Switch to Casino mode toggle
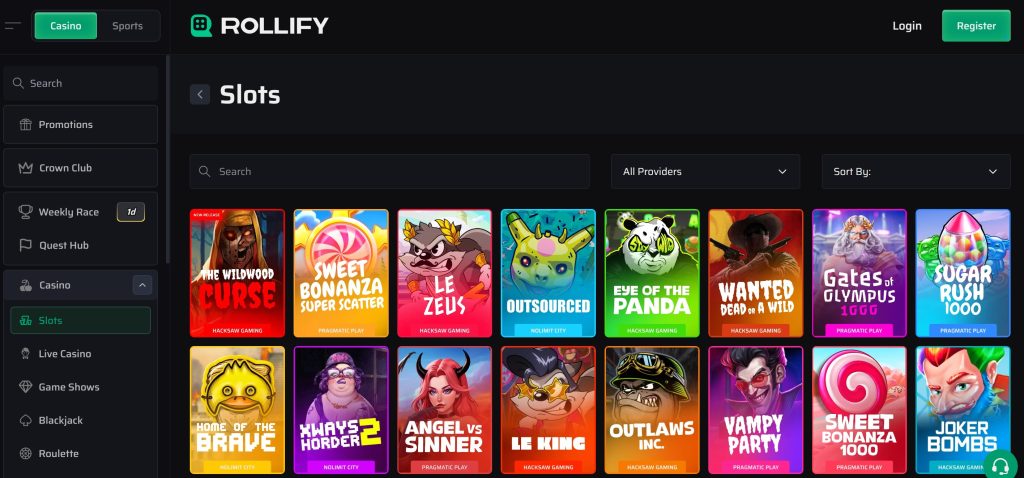Screen dimensions: 1024x478 click(66, 26)
